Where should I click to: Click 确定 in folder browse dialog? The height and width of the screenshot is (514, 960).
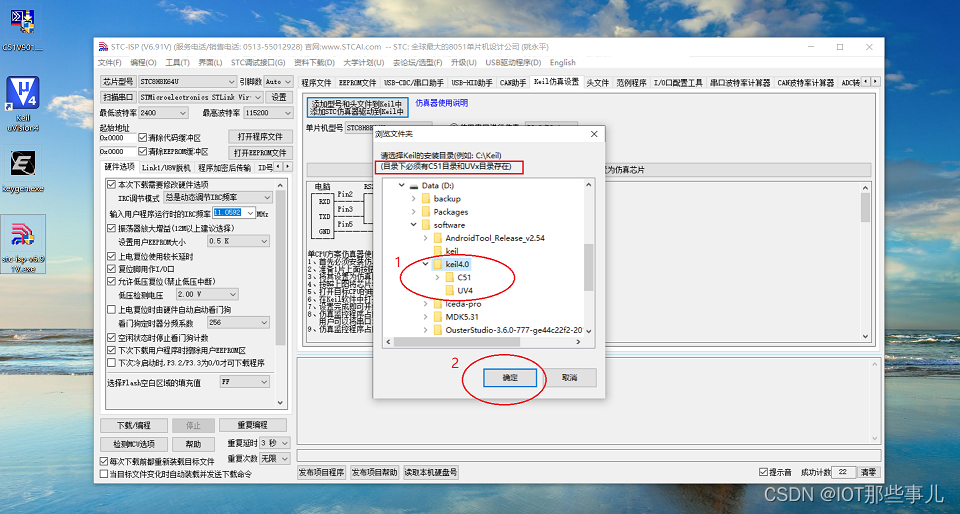(x=510, y=378)
